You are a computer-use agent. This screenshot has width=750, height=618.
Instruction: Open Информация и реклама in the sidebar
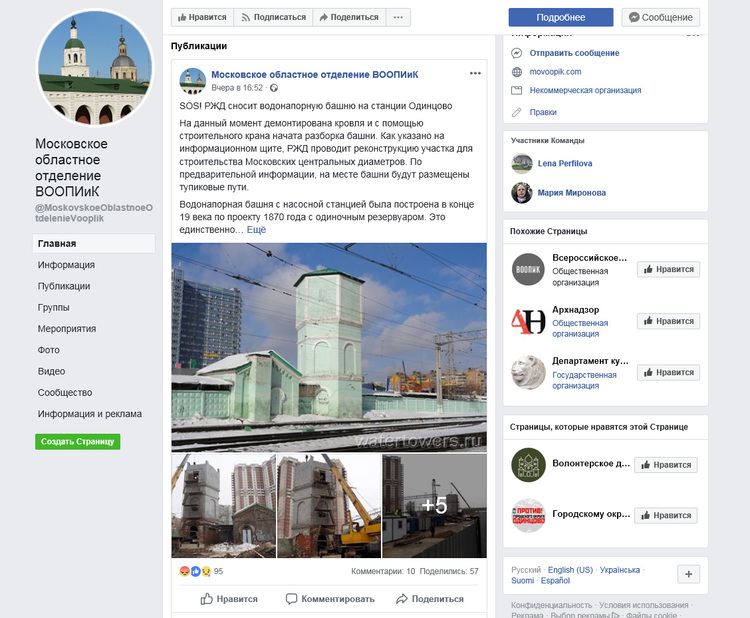tap(89, 414)
